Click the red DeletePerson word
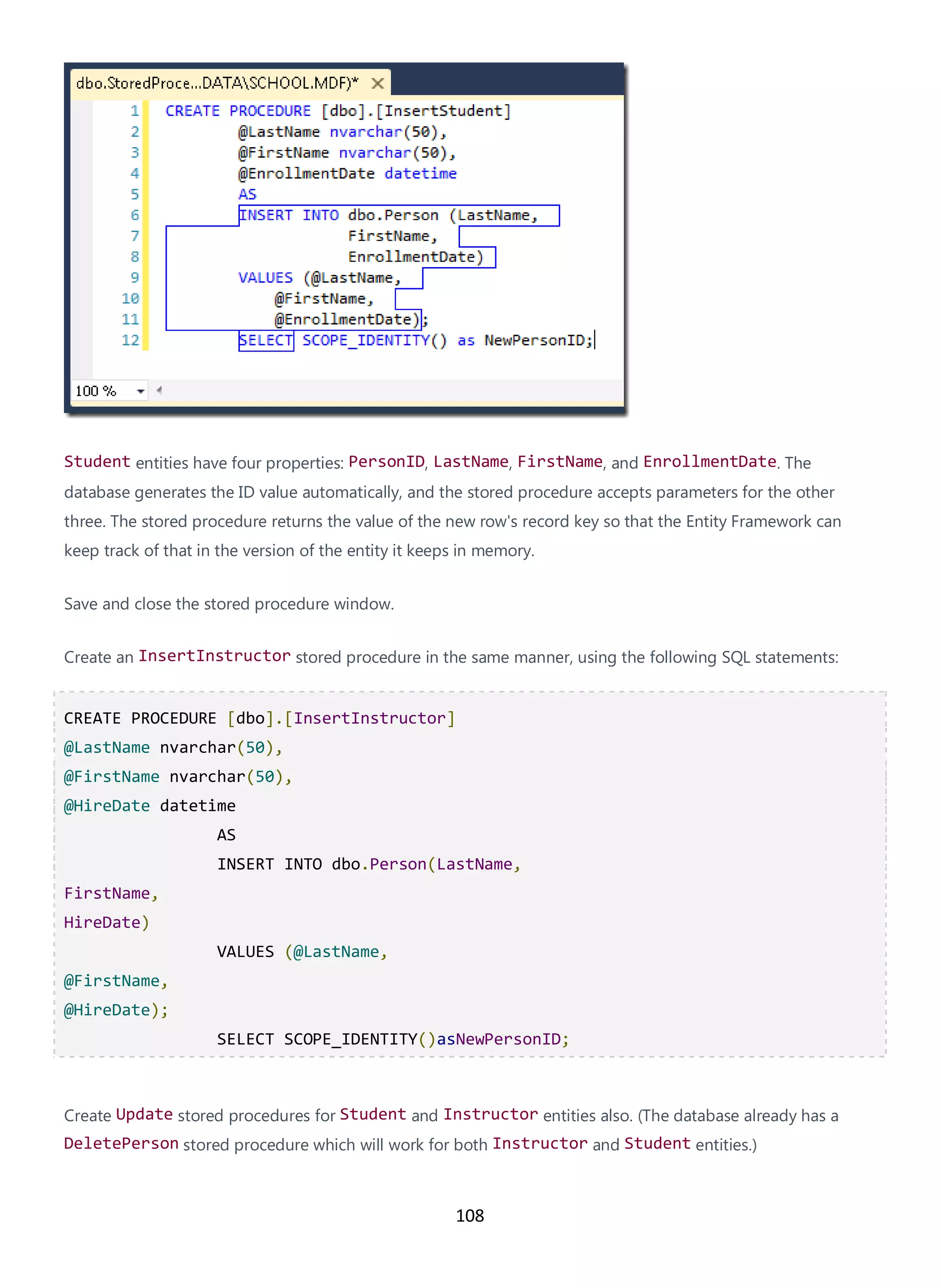This screenshot has height=1288, width=941. [x=121, y=1143]
